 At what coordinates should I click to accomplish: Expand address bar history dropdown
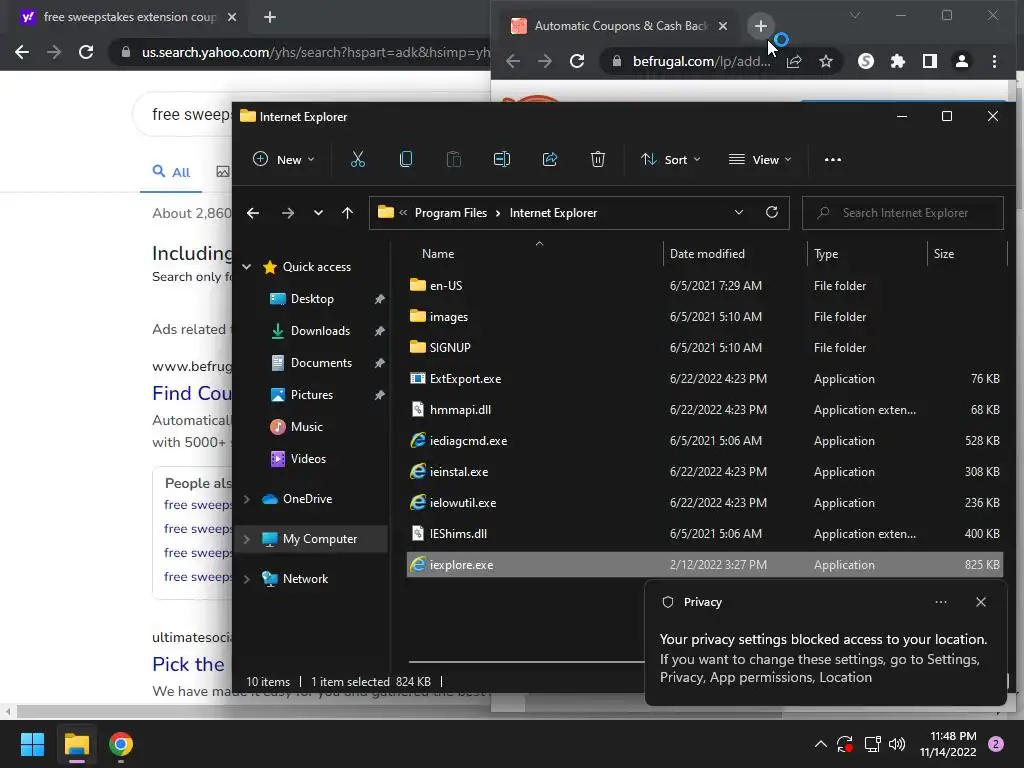click(x=739, y=212)
